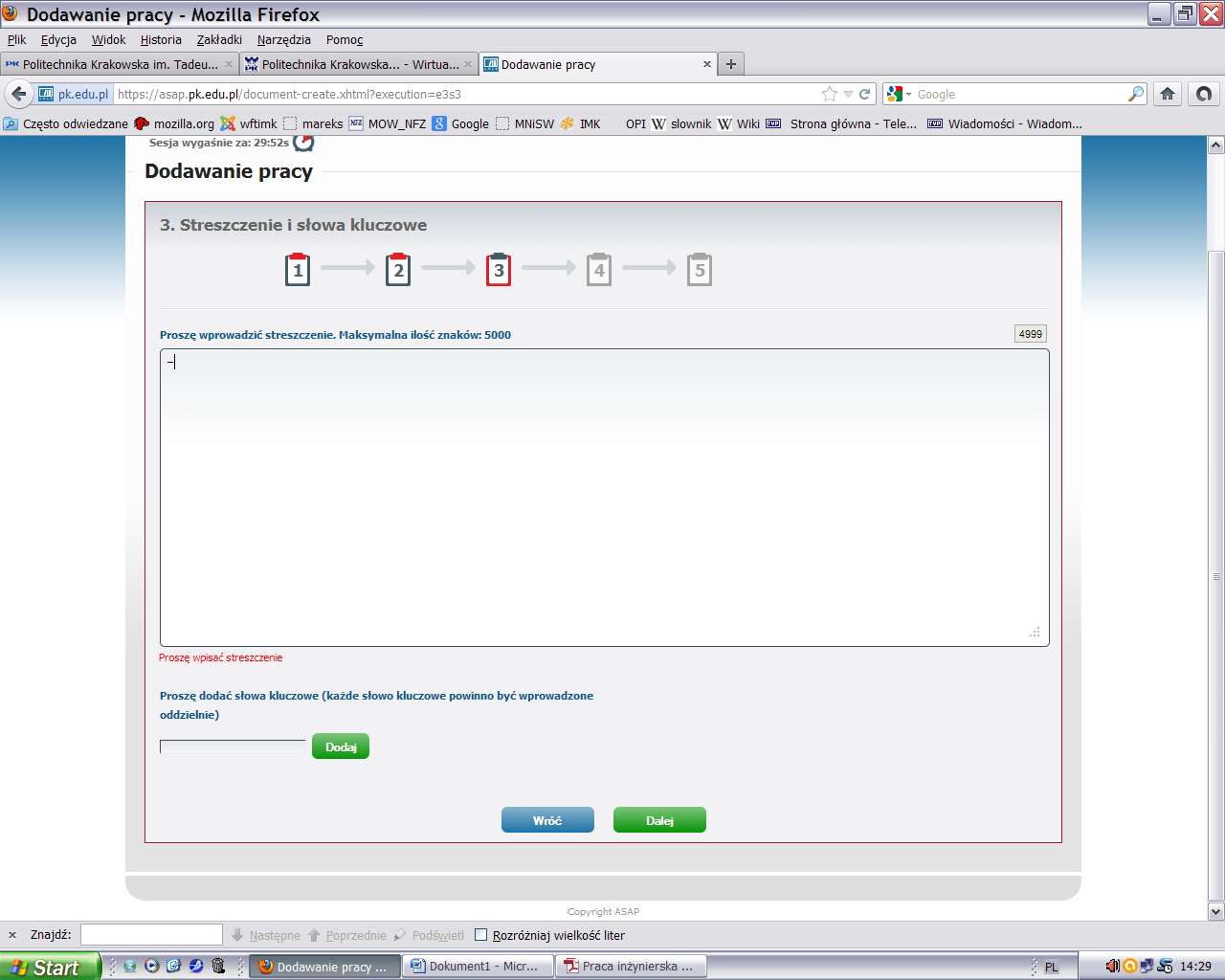This screenshot has height=980, width=1225.
Task: Open IMK bookmark
Action: pyautogui.click(x=581, y=123)
